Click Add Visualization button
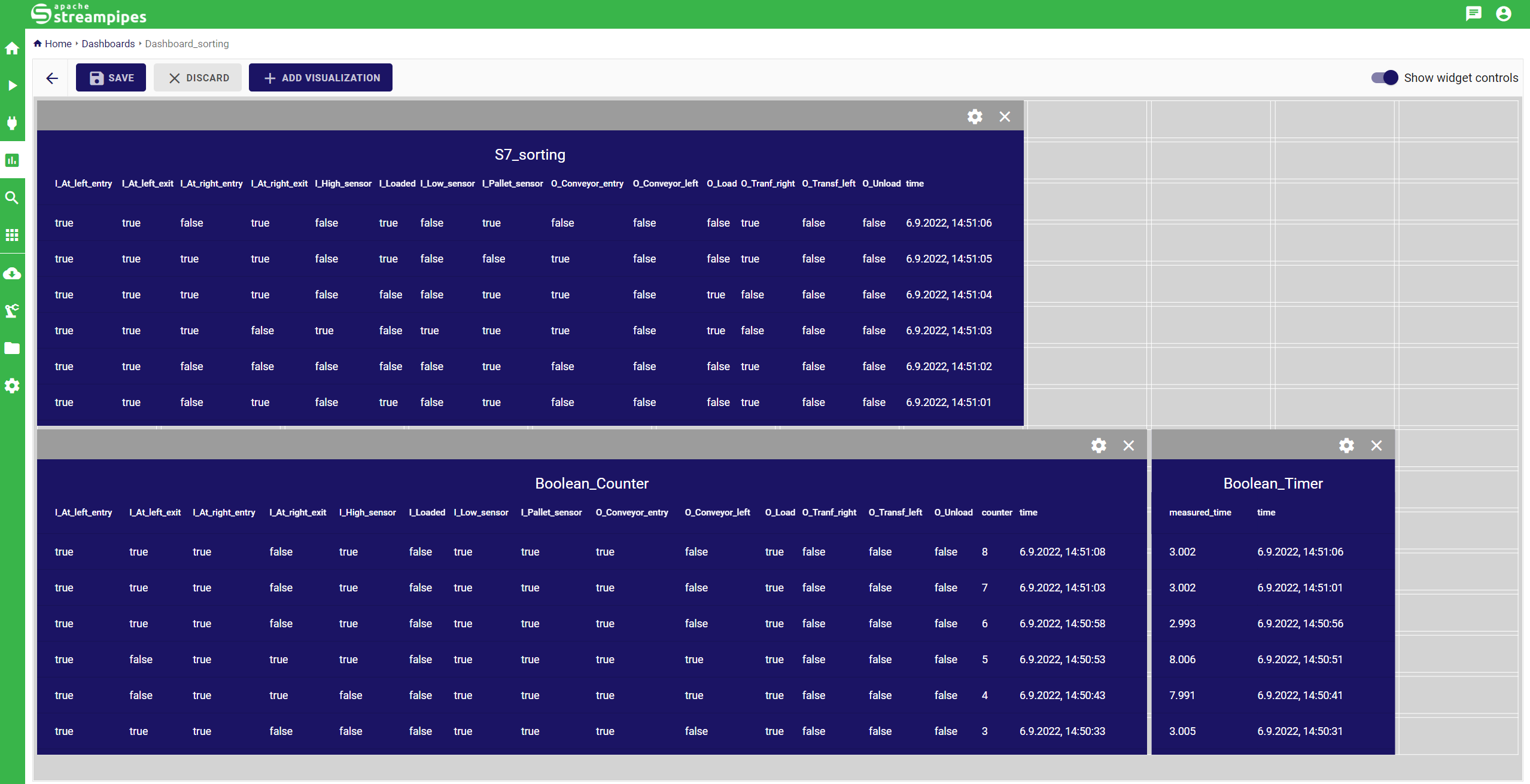1530x784 pixels. 321,78
